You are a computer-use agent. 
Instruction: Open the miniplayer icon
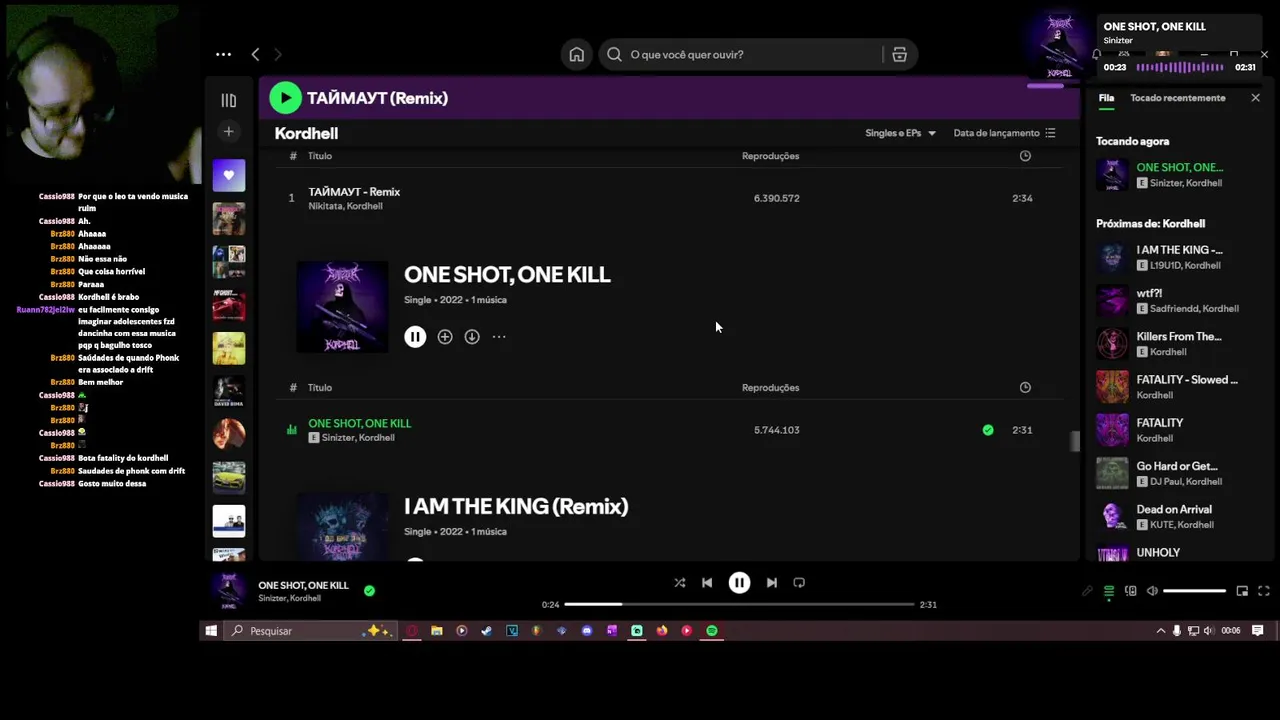pos(1242,591)
